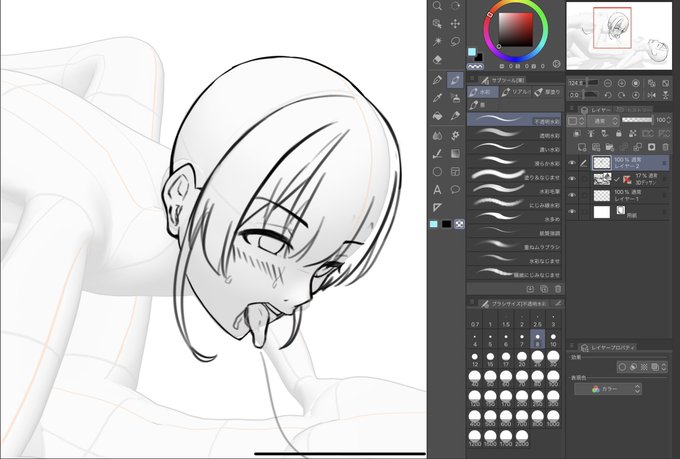The width and height of the screenshot is (680, 459).
Task: Select the Frame border tool
Action: 455,172
